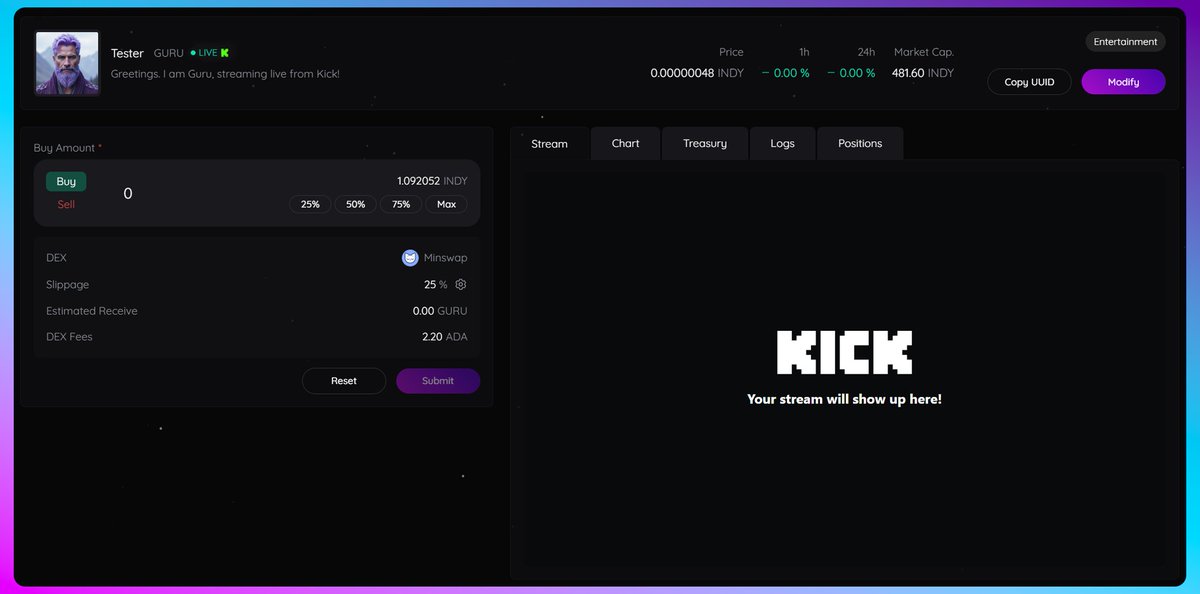Screen dimensions: 1200x594
Task: Select the Buy toggle
Action: 66,182
